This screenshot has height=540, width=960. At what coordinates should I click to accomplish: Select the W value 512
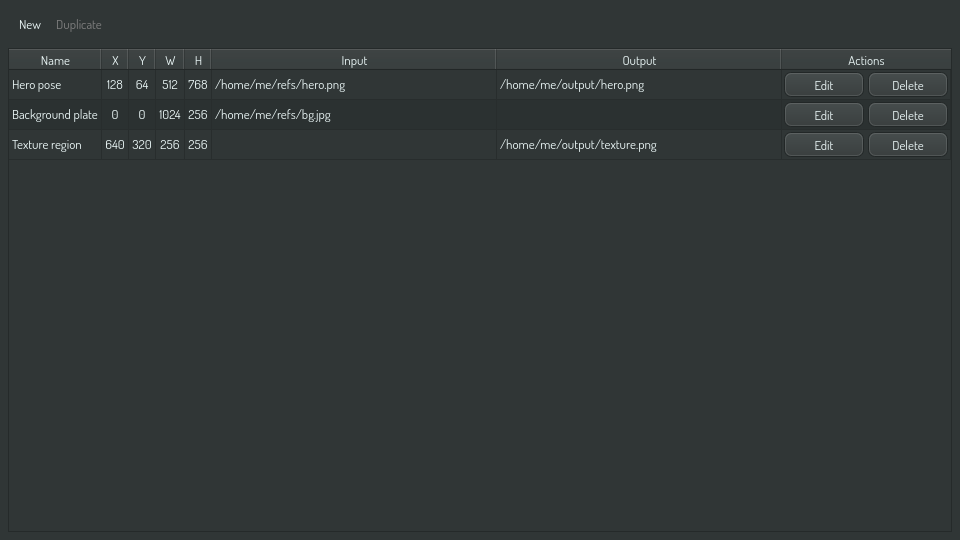coord(170,85)
